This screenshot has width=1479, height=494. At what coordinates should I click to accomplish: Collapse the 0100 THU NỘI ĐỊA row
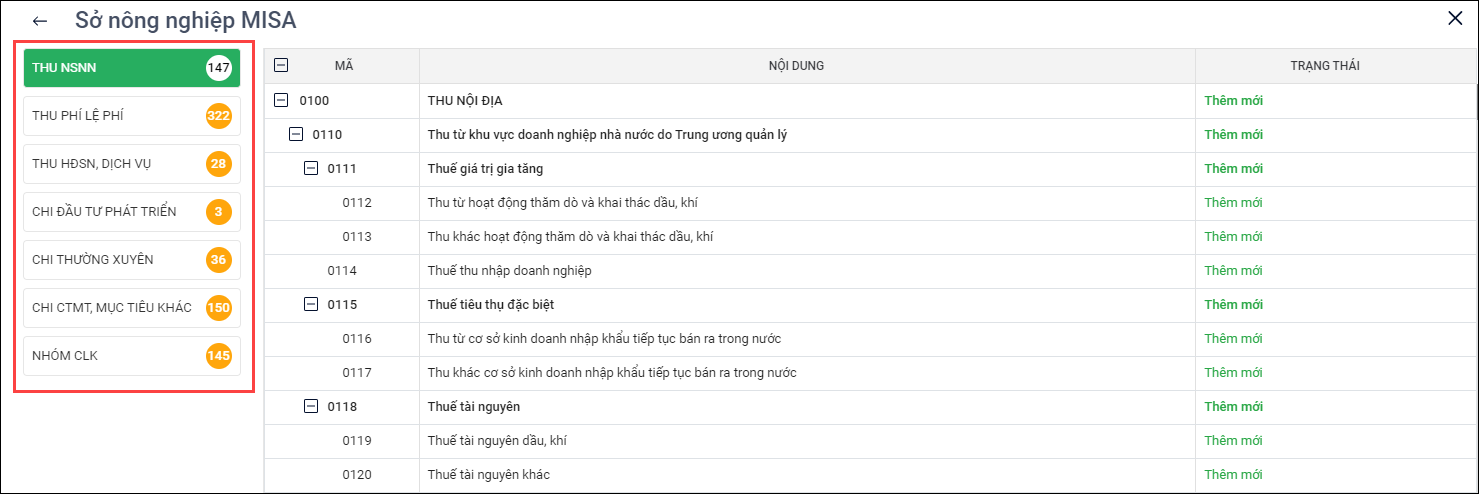281,100
